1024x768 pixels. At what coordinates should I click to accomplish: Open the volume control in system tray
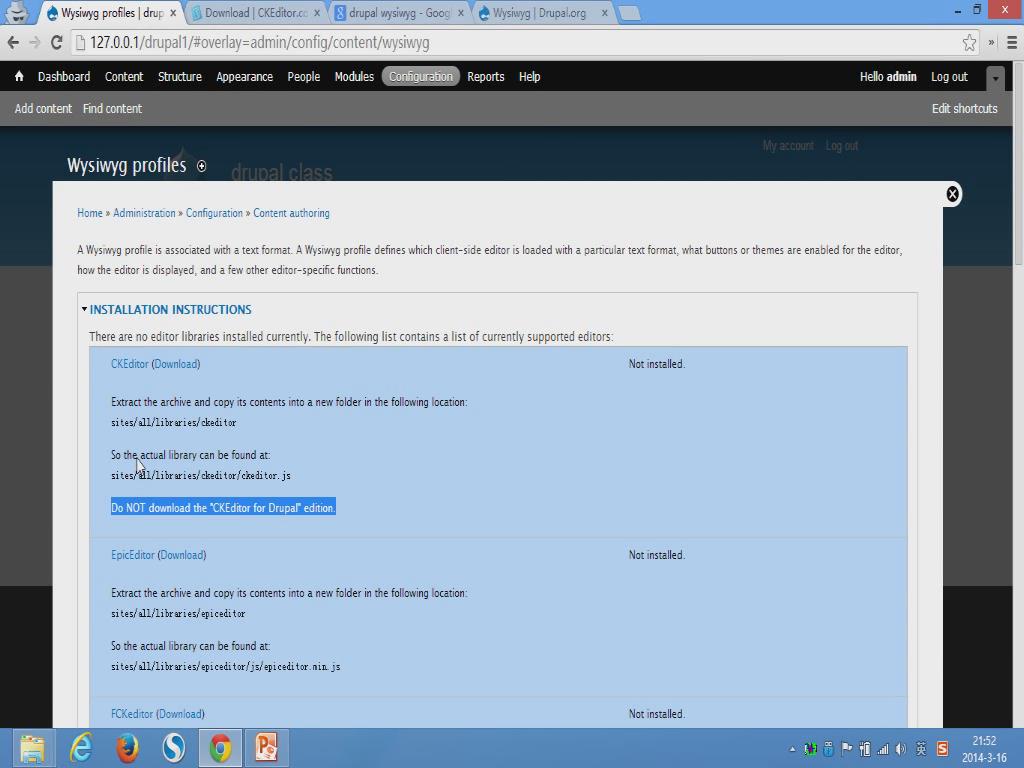pyautogui.click(x=901, y=749)
